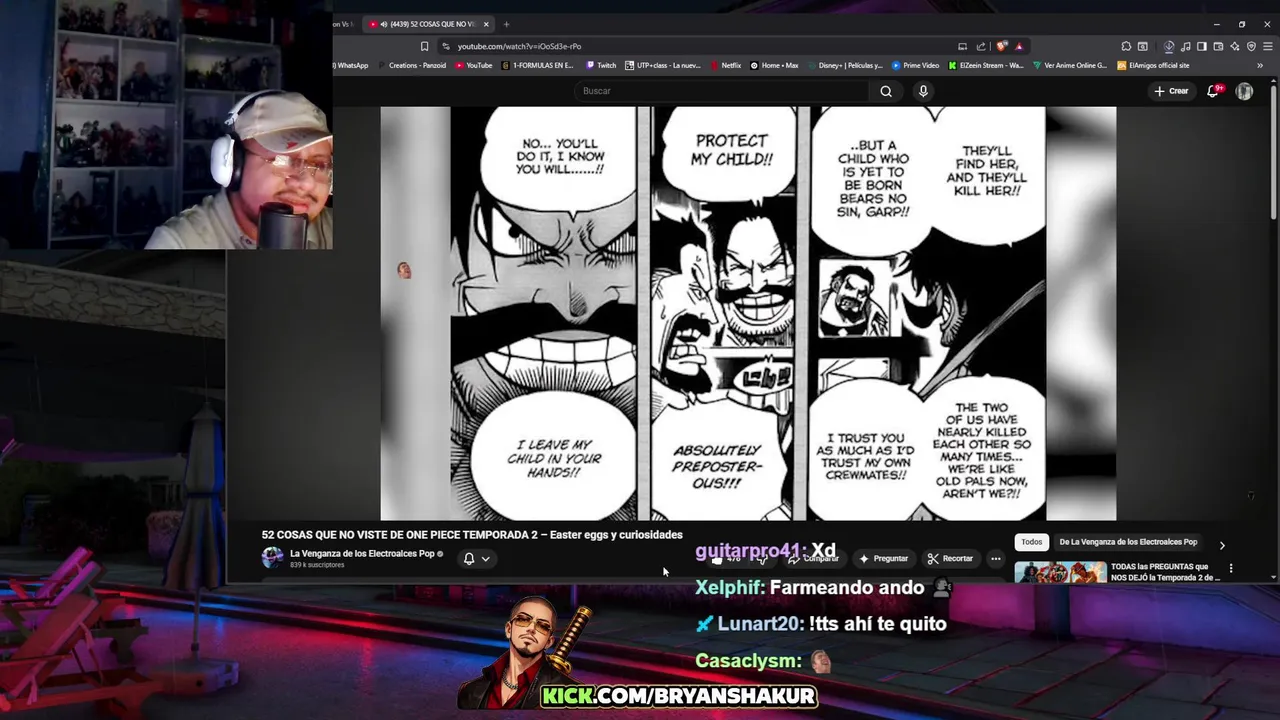1280x720 pixels.
Task: Open the Home • Max bookmark
Action: click(x=775, y=65)
